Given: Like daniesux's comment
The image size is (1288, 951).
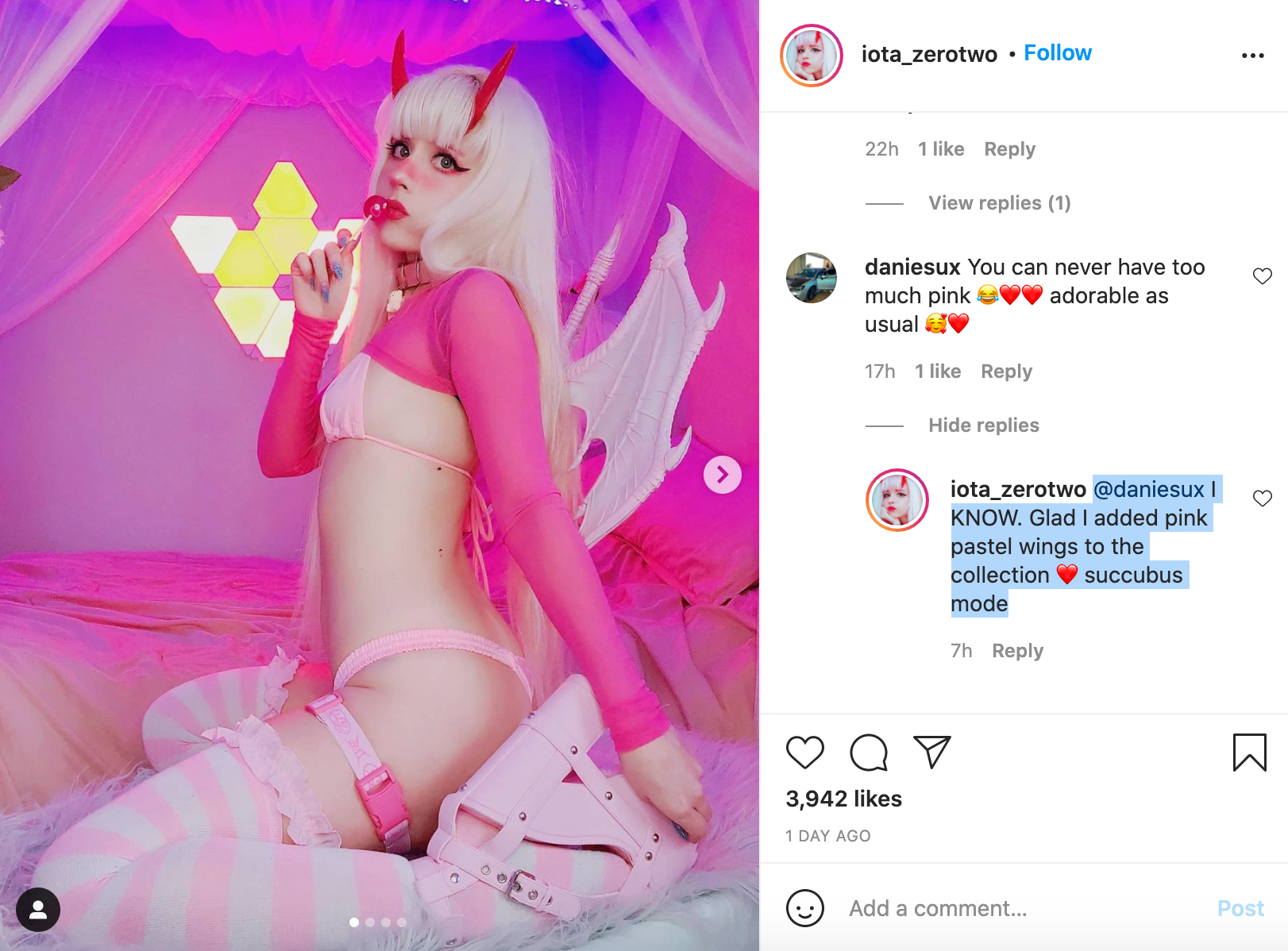Looking at the screenshot, I should pos(1262,276).
